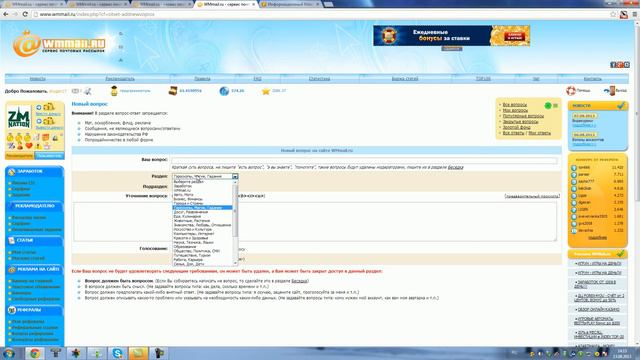
Task: Switch to the last open browser tab
Action: click(291, 4)
